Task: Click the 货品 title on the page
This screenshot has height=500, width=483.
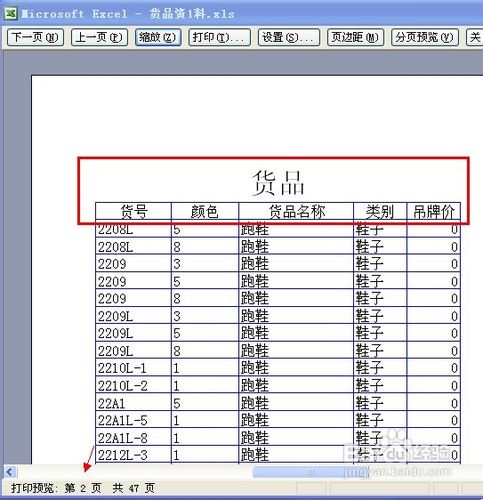Action: click(278, 183)
